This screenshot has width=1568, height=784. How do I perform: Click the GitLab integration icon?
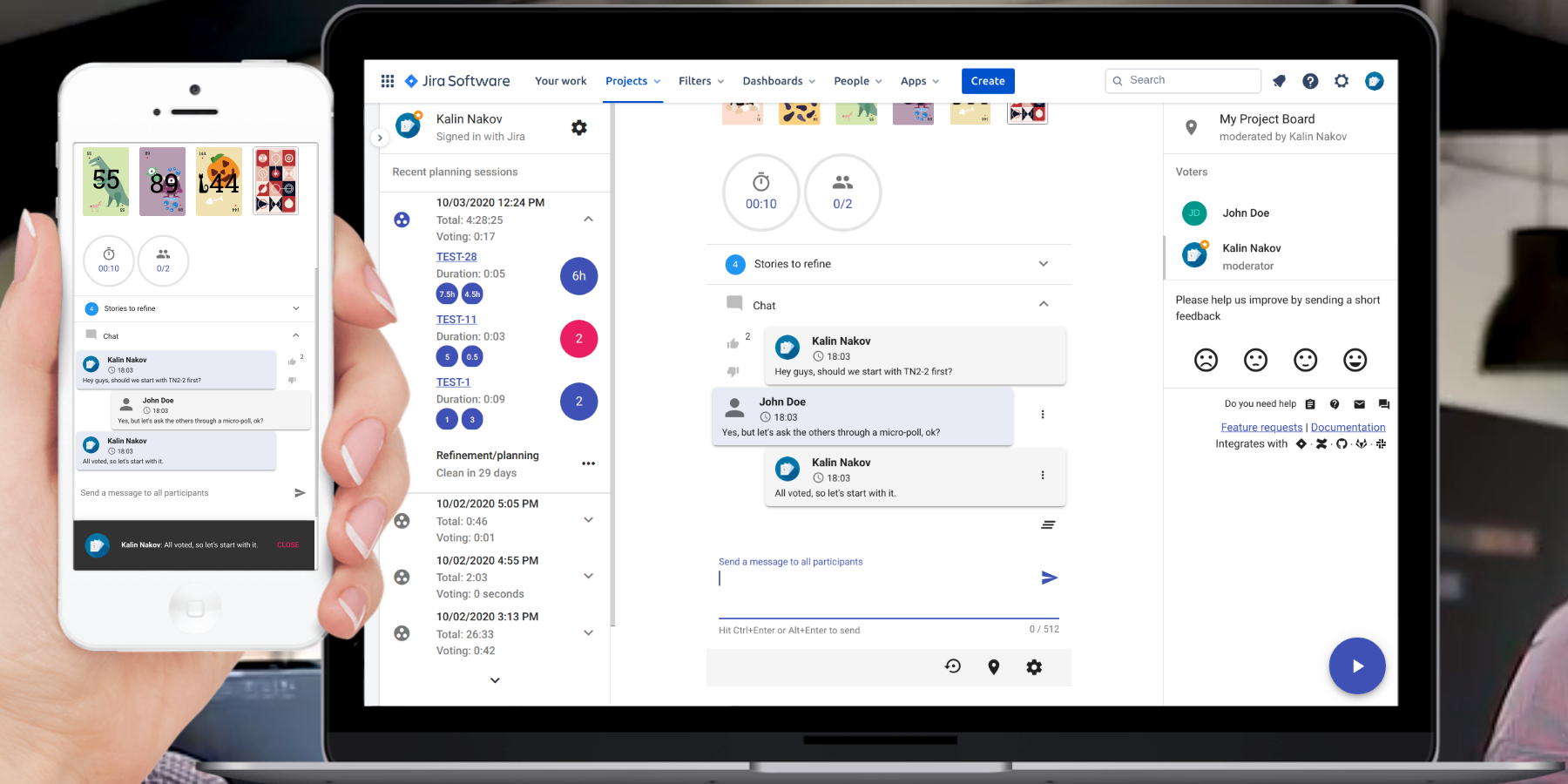click(x=1362, y=443)
